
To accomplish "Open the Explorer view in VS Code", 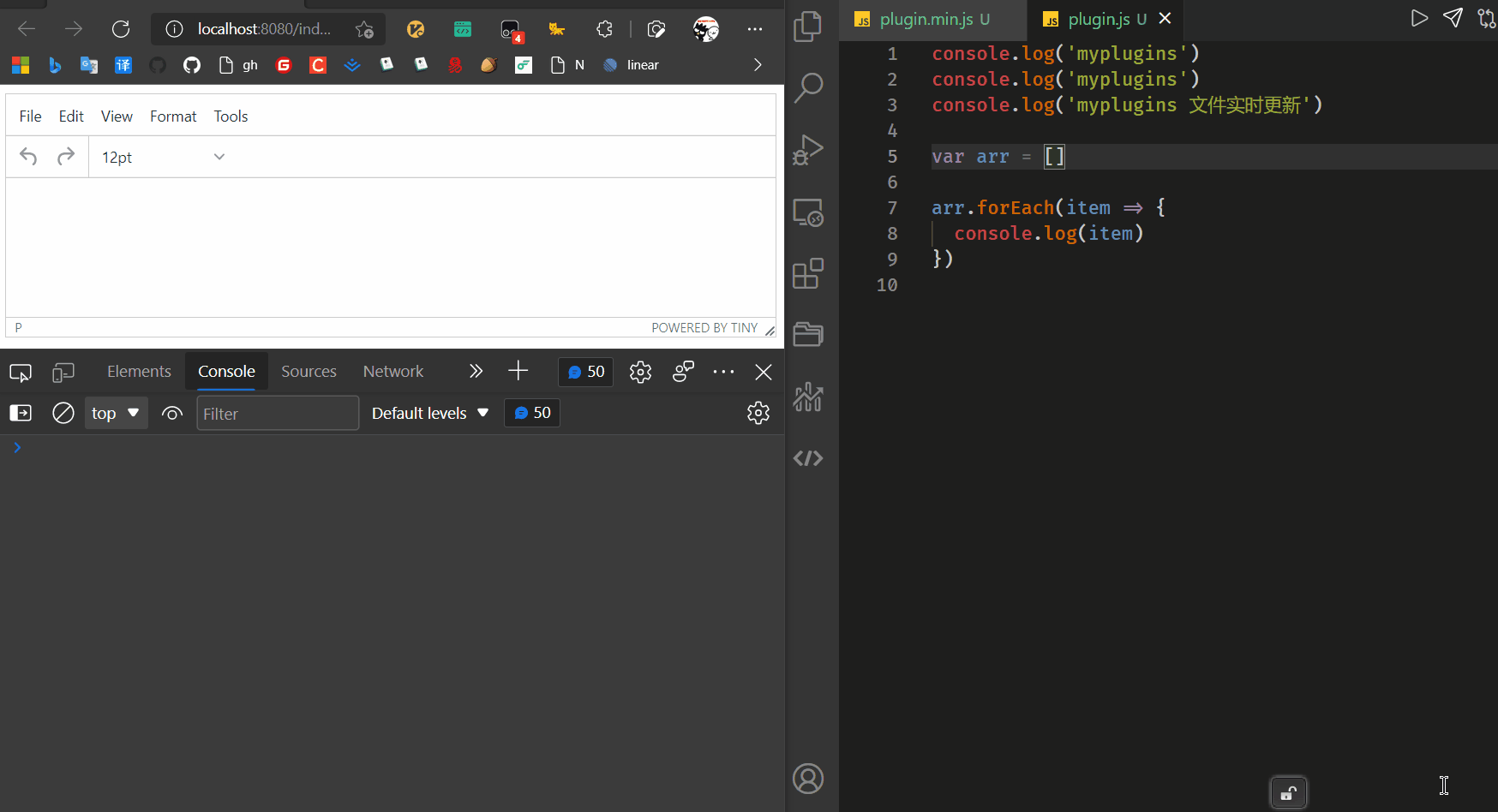I will click(x=808, y=26).
